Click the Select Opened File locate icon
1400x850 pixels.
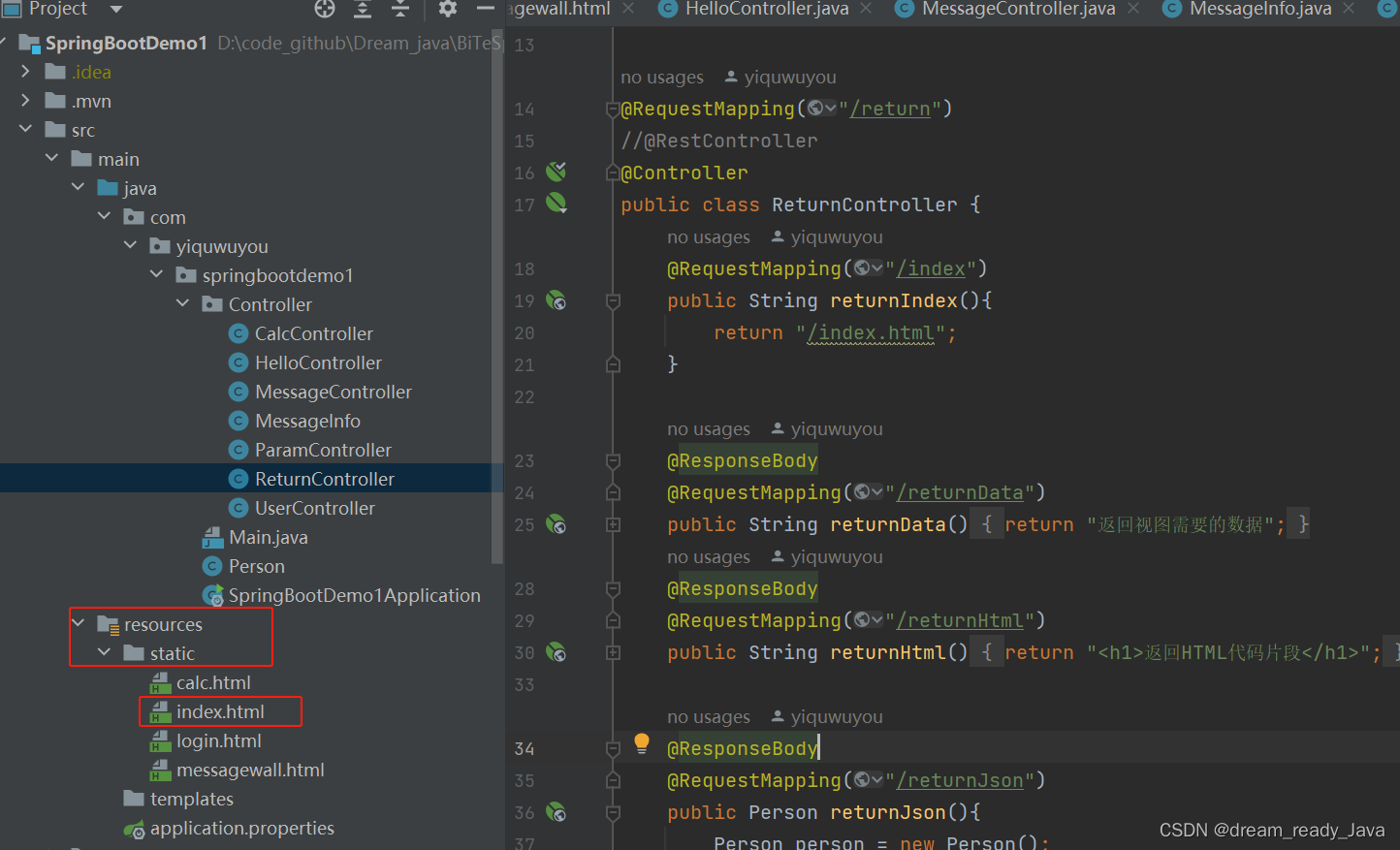pyautogui.click(x=325, y=9)
